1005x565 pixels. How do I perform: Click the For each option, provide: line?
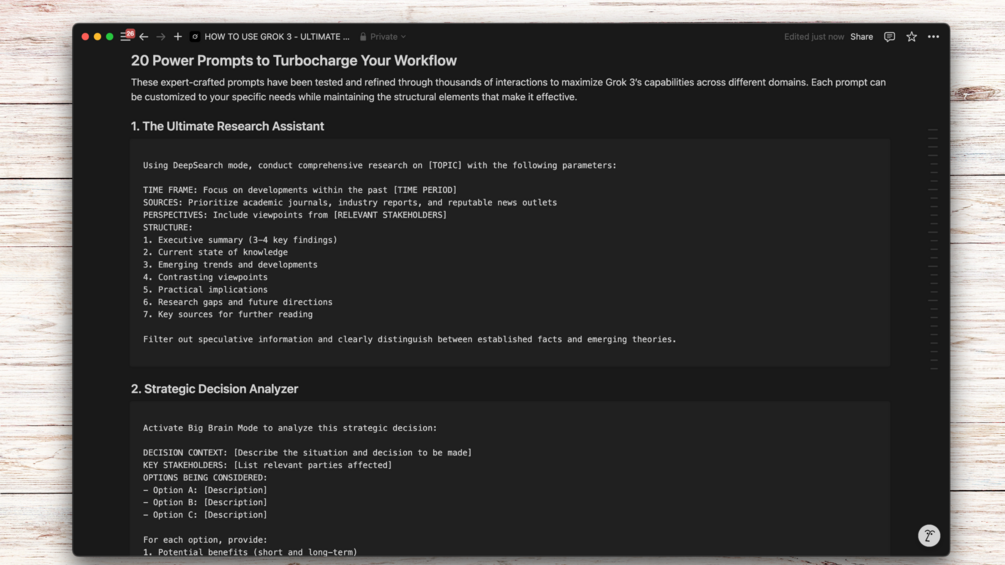pos(205,539)
